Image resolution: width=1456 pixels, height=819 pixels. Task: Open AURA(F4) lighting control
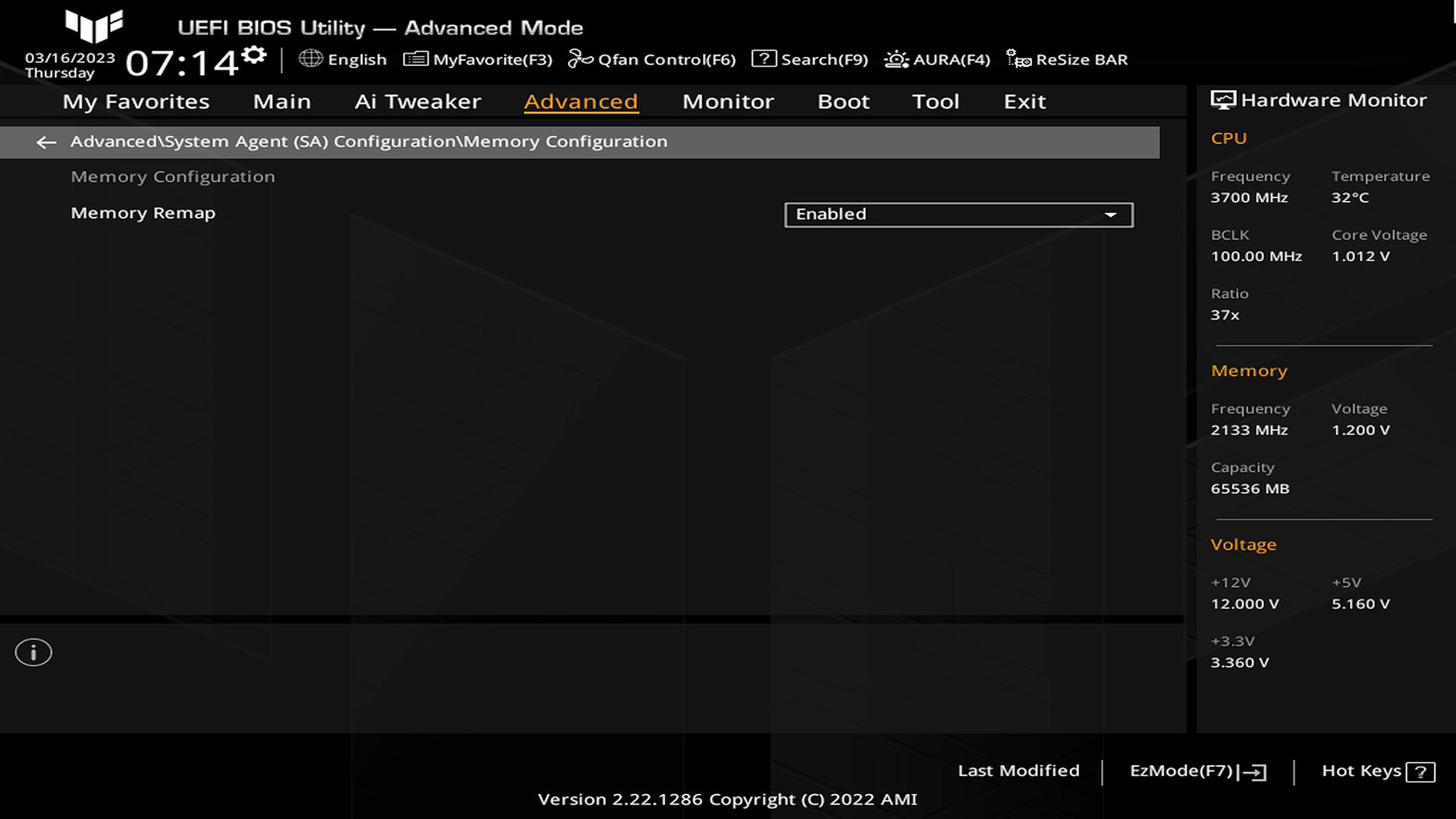pyautogui.click(x=937, y=59)
